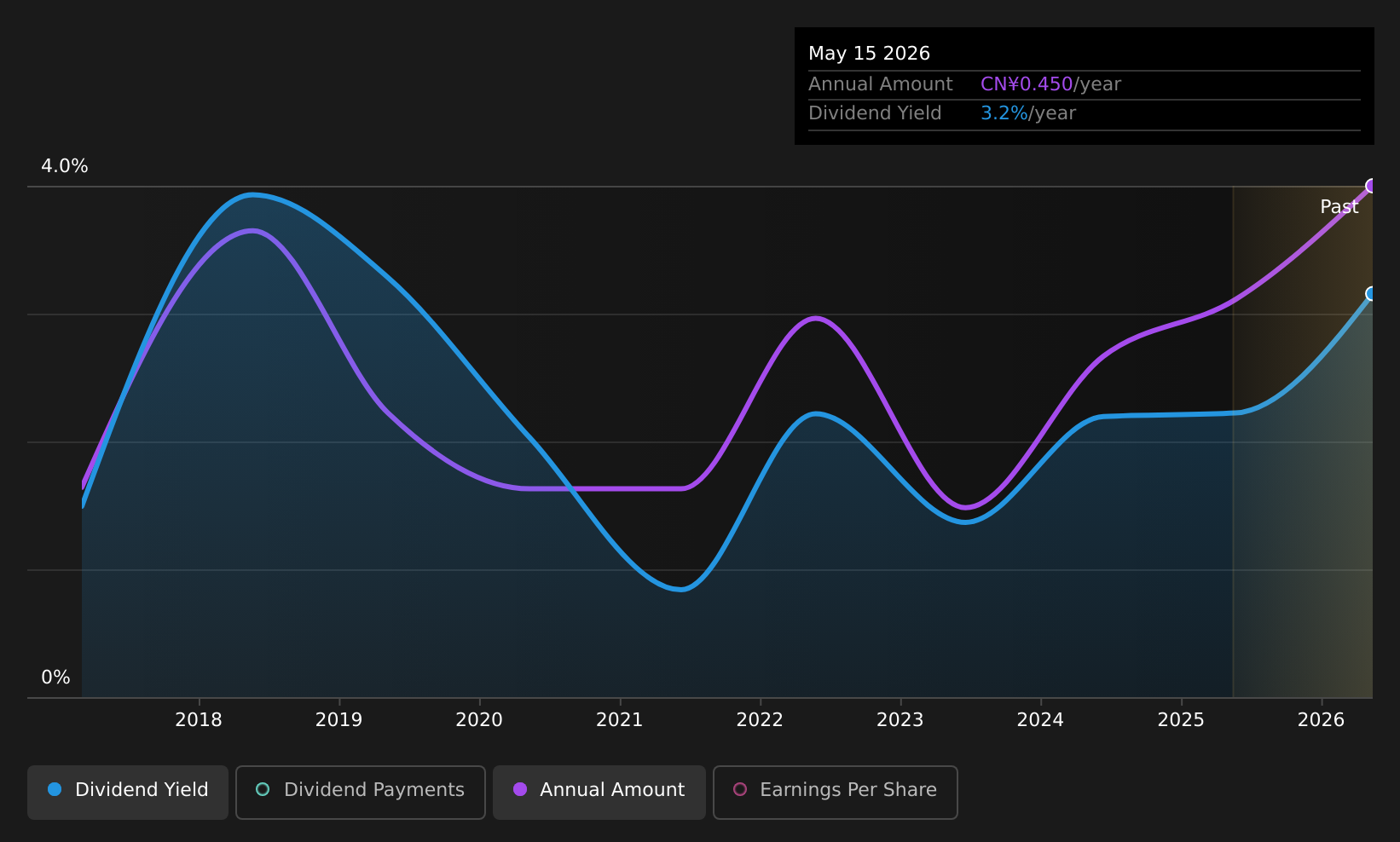The width and height of the screenshot is (1400, 842).
Task: Select the 2018 x-axis label
Action: point(199,720)
